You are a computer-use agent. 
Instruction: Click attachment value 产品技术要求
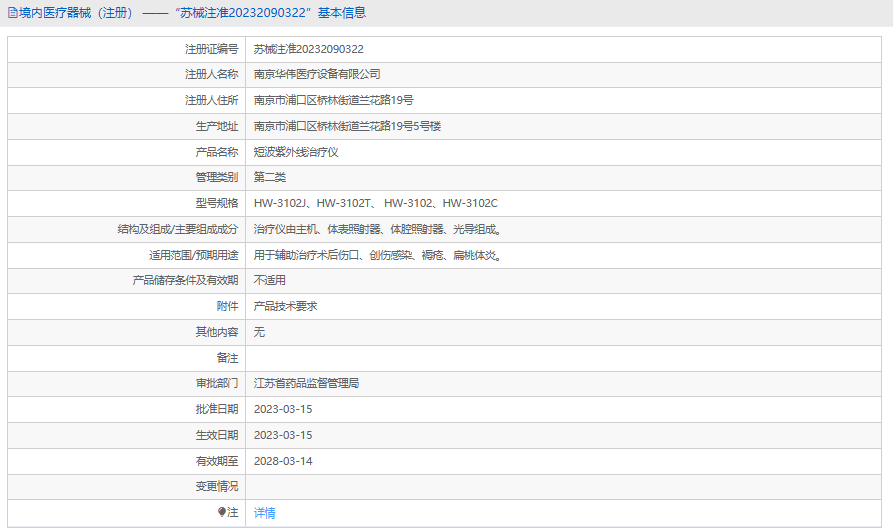click(285, 306)
